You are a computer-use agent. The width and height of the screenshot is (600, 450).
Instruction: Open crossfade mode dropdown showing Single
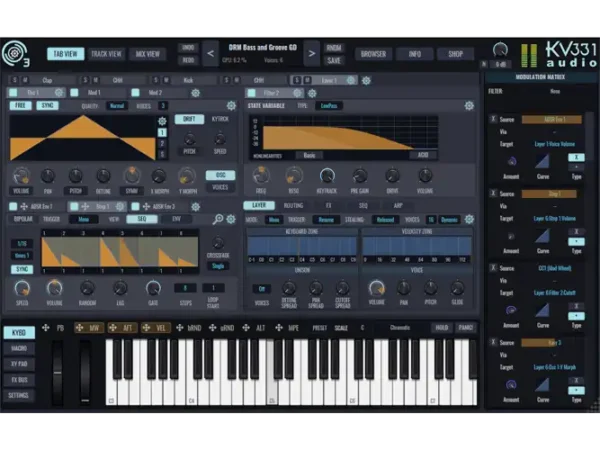218,266
